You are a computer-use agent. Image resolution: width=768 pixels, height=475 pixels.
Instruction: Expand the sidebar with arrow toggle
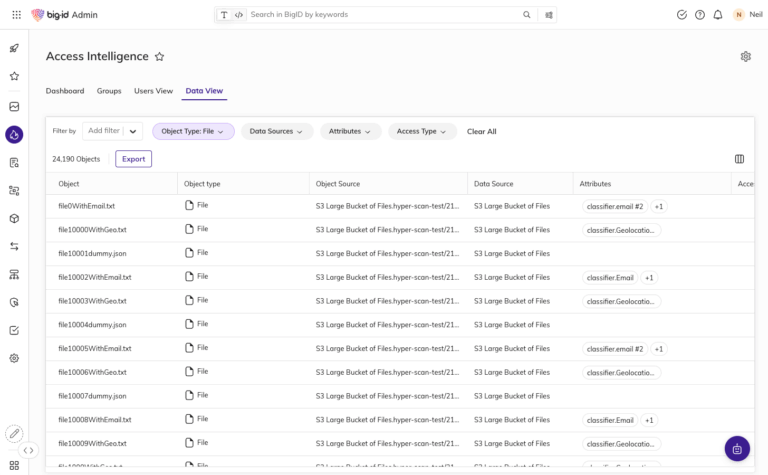coord(29,450)
